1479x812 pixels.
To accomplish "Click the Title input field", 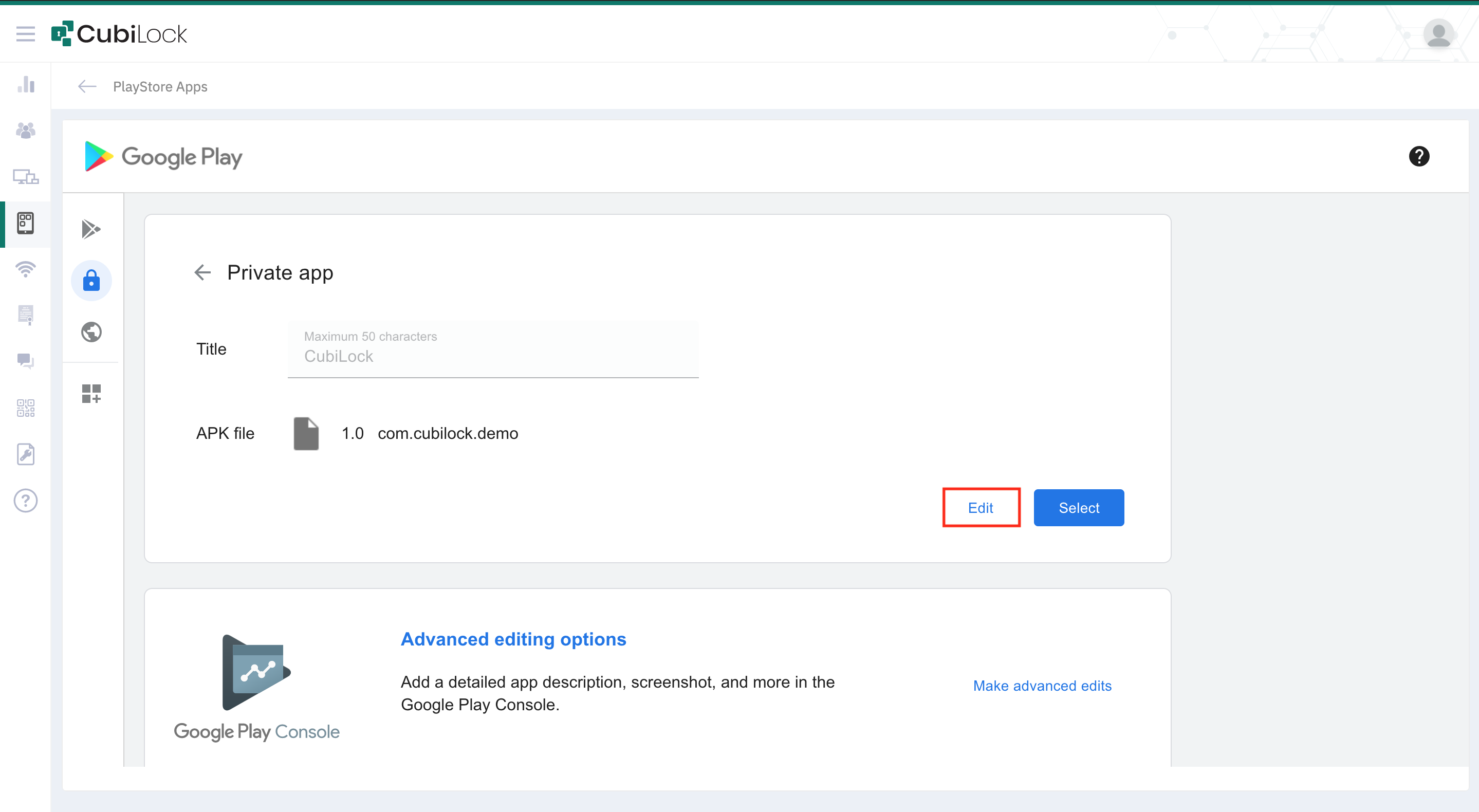I will [493, 356].
